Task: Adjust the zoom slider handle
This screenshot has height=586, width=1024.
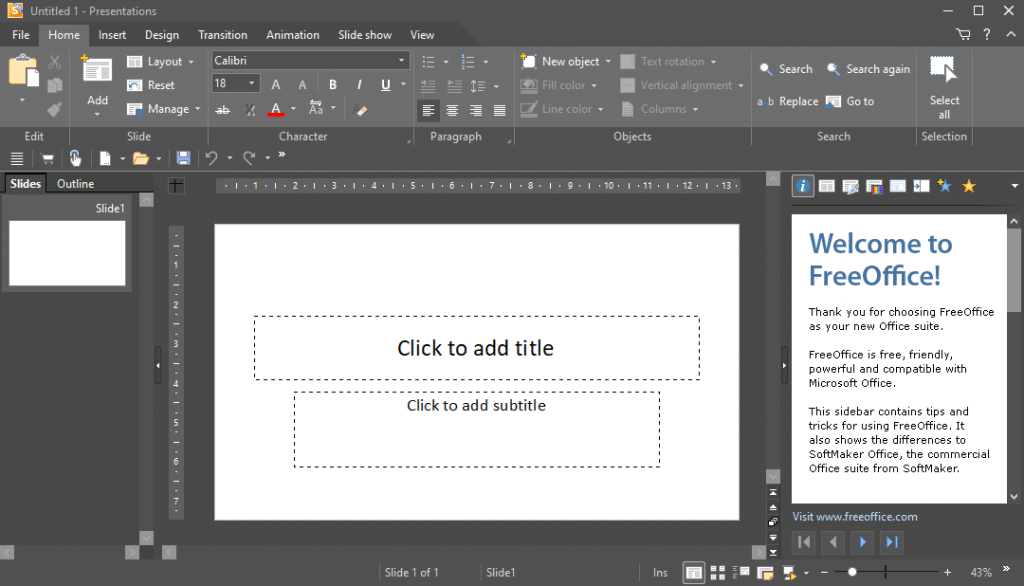Action: [x=852, y=572]
